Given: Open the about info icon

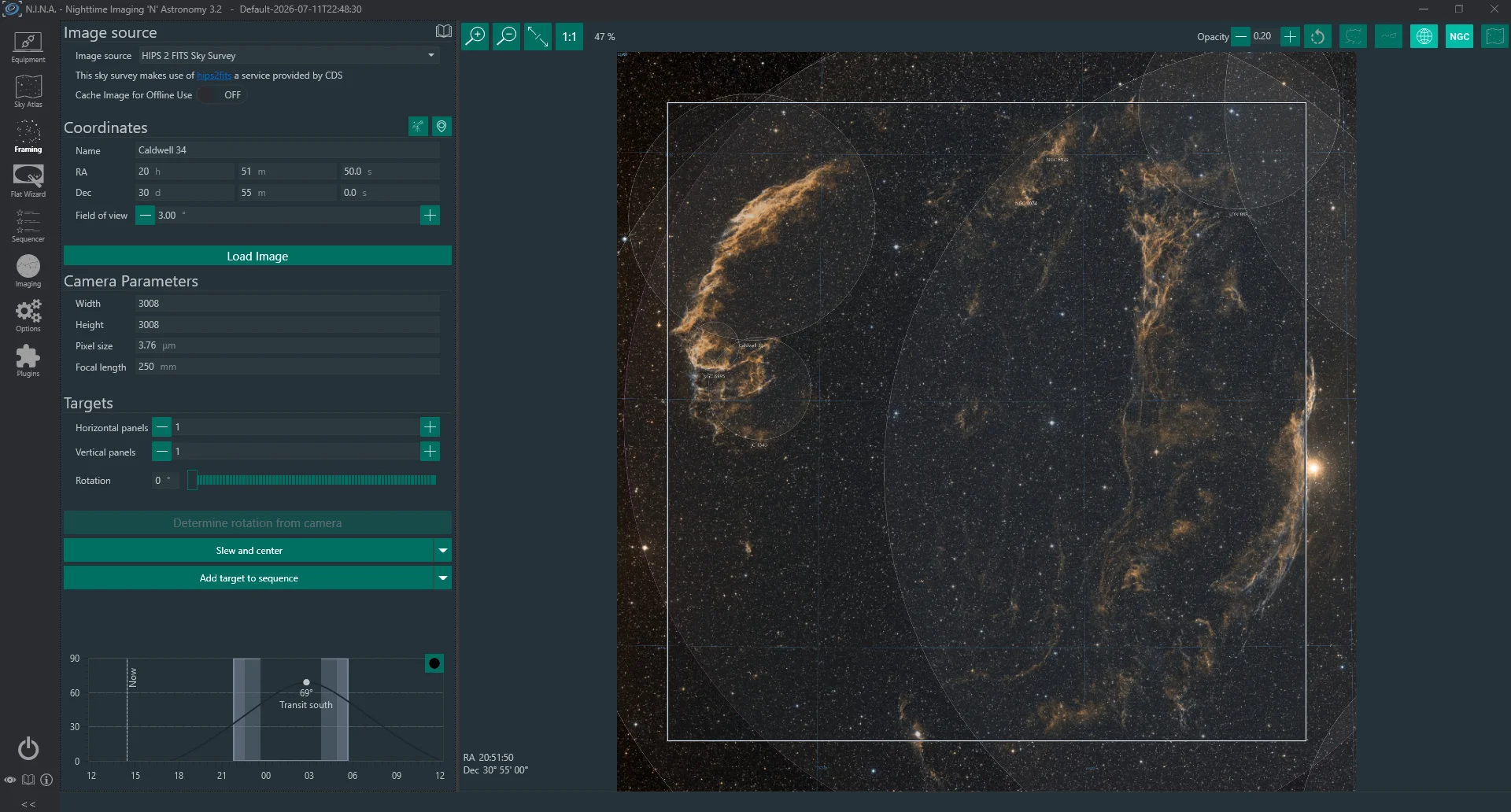Looking at the screenshot, I should 46,780.
